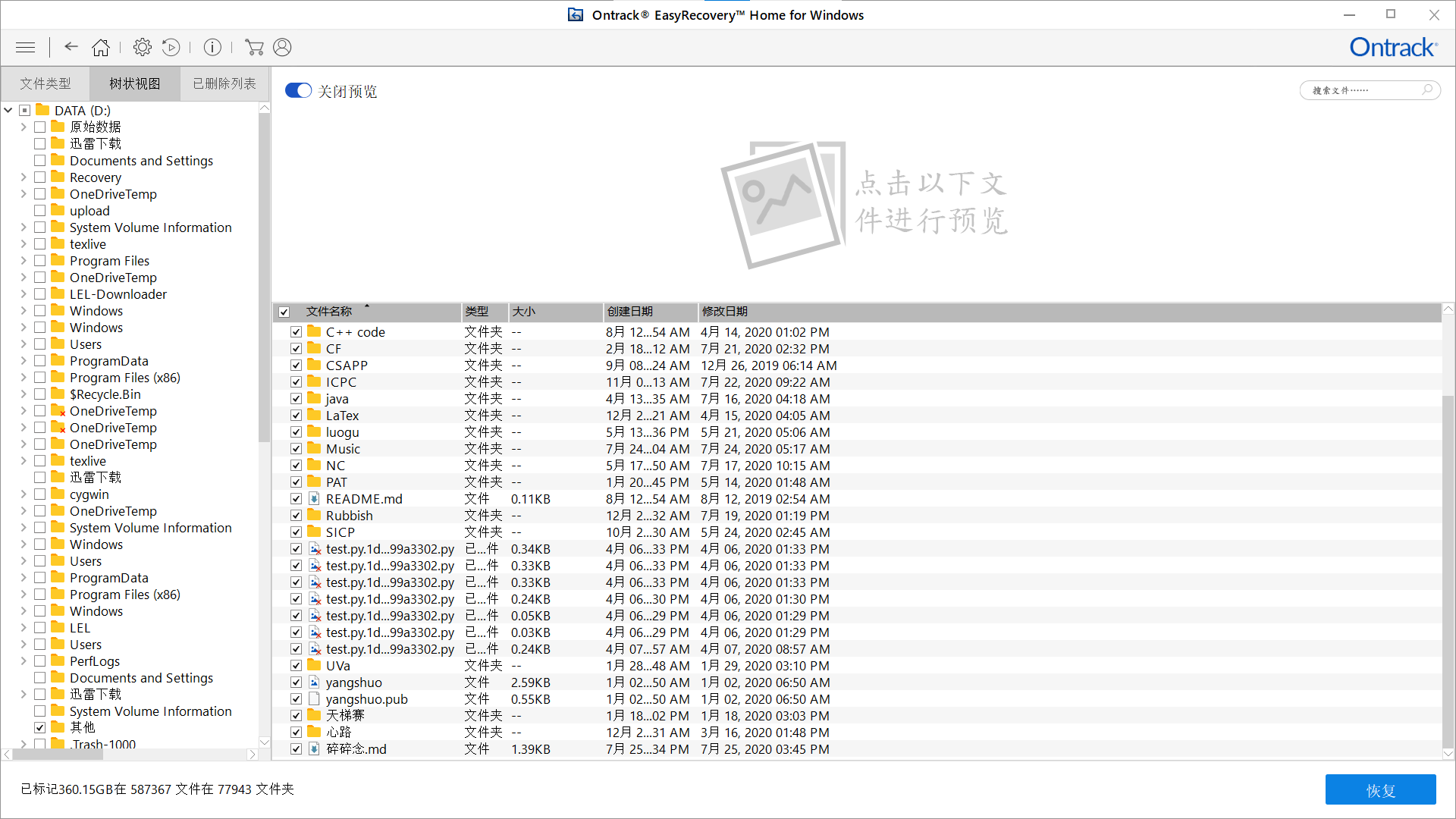Click the $Recycle.Bin folder icon
The height and width of the screenshot is (819, 1456).
[58, 394]
